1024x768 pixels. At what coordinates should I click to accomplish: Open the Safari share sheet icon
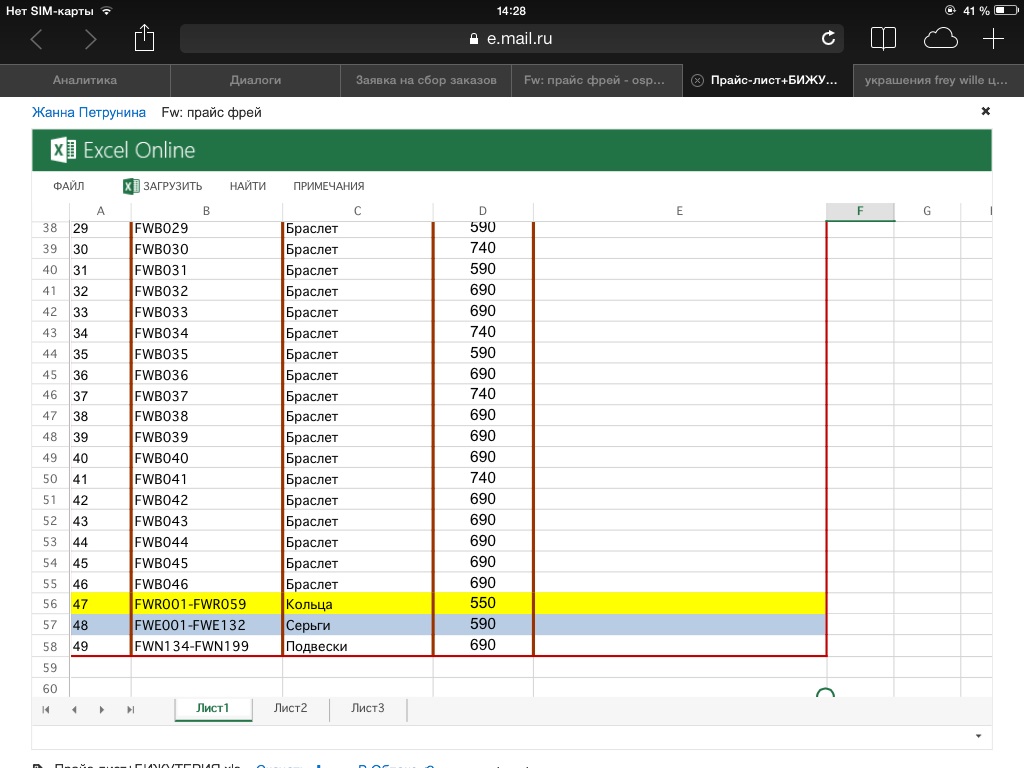(x=145, y=38)
